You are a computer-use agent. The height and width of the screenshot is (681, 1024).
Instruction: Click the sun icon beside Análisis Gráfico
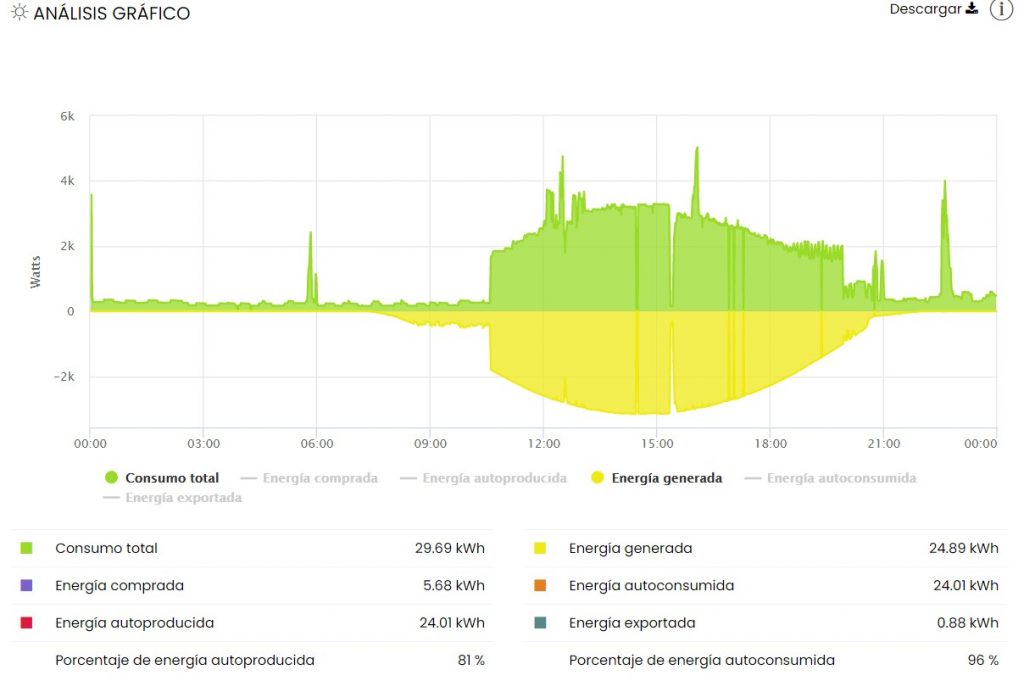coord(19,14)
